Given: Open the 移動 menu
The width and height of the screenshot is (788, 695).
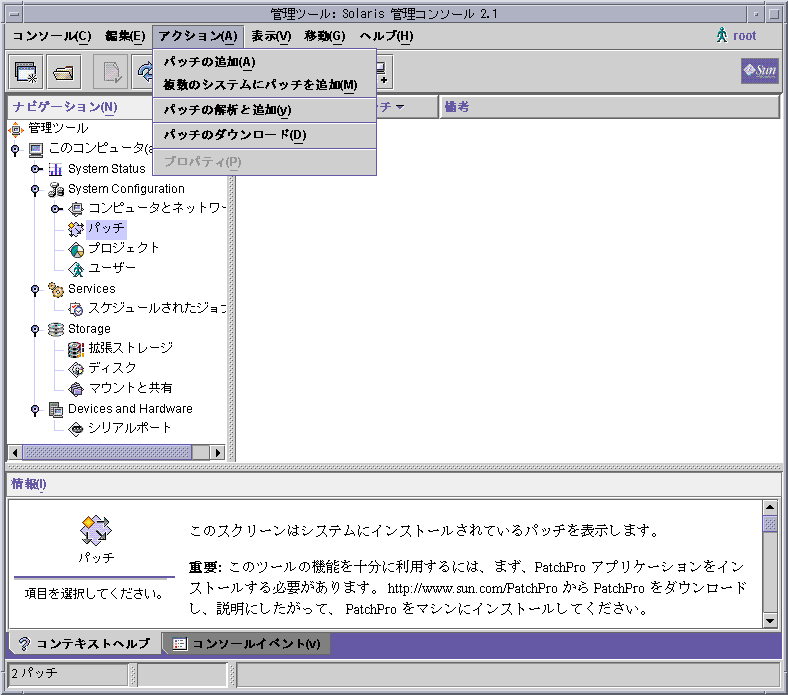Looking at the screenshot, I should (325, 36).
